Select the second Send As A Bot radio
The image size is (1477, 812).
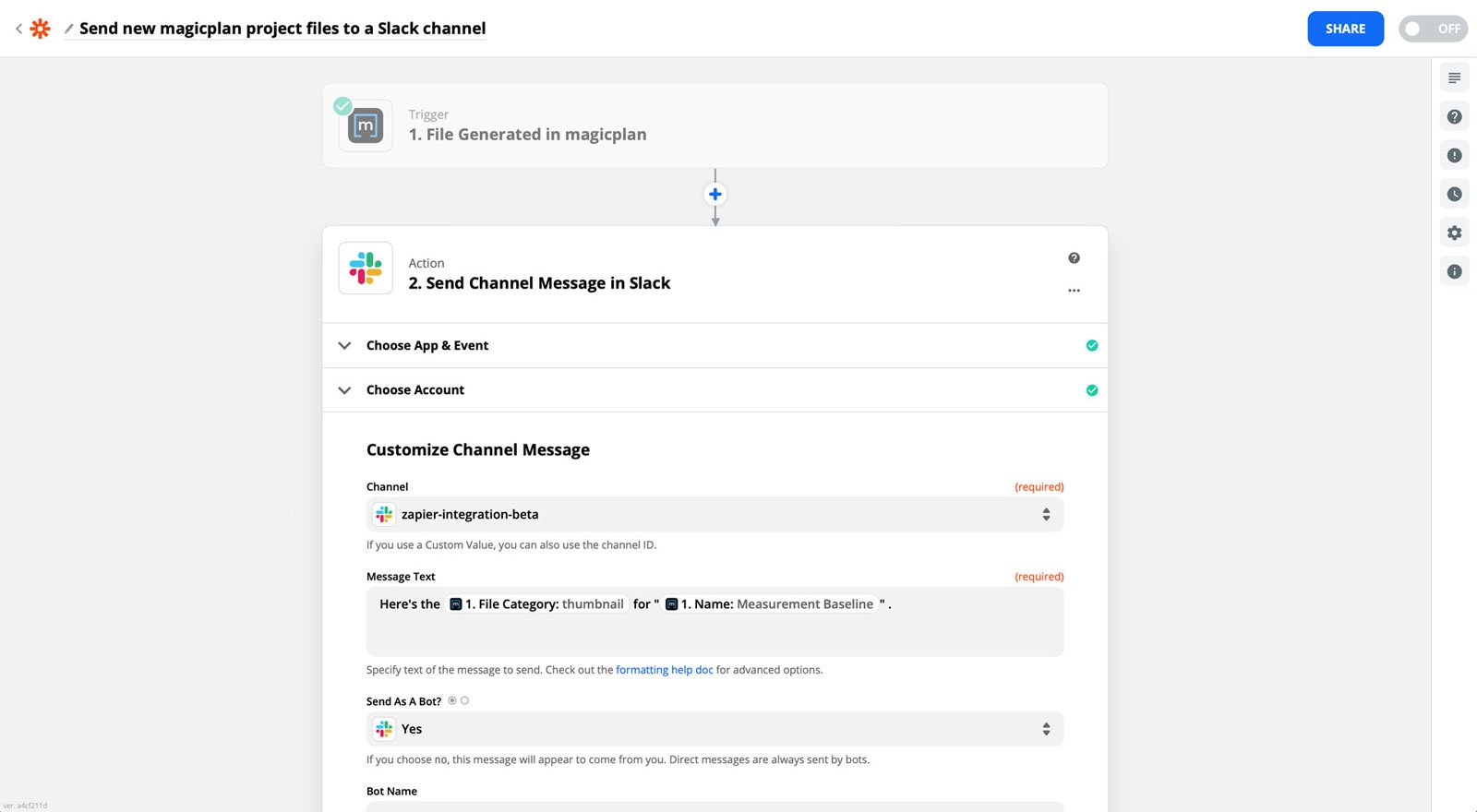464,701
